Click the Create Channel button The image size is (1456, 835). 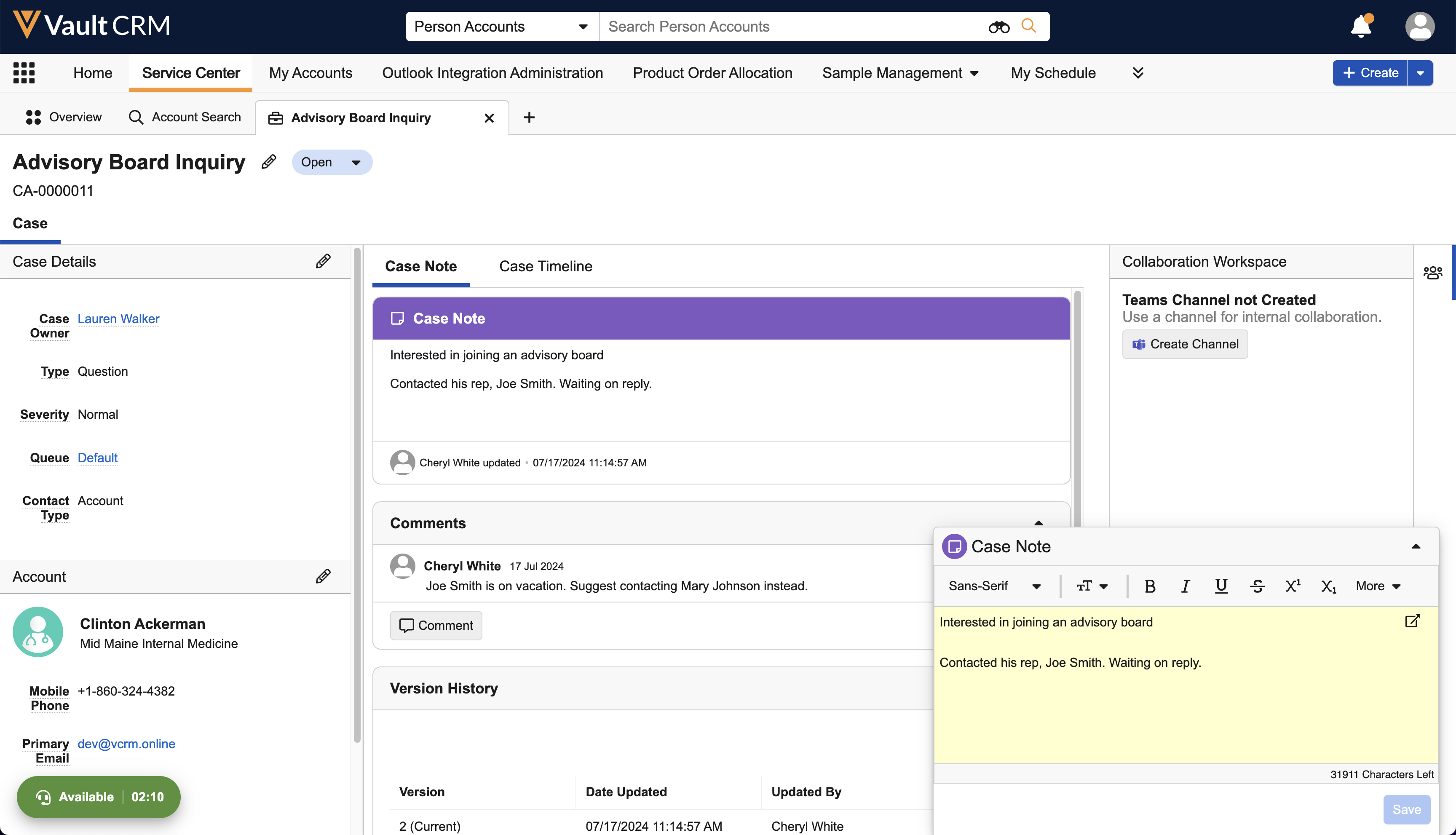(1185, 344)
